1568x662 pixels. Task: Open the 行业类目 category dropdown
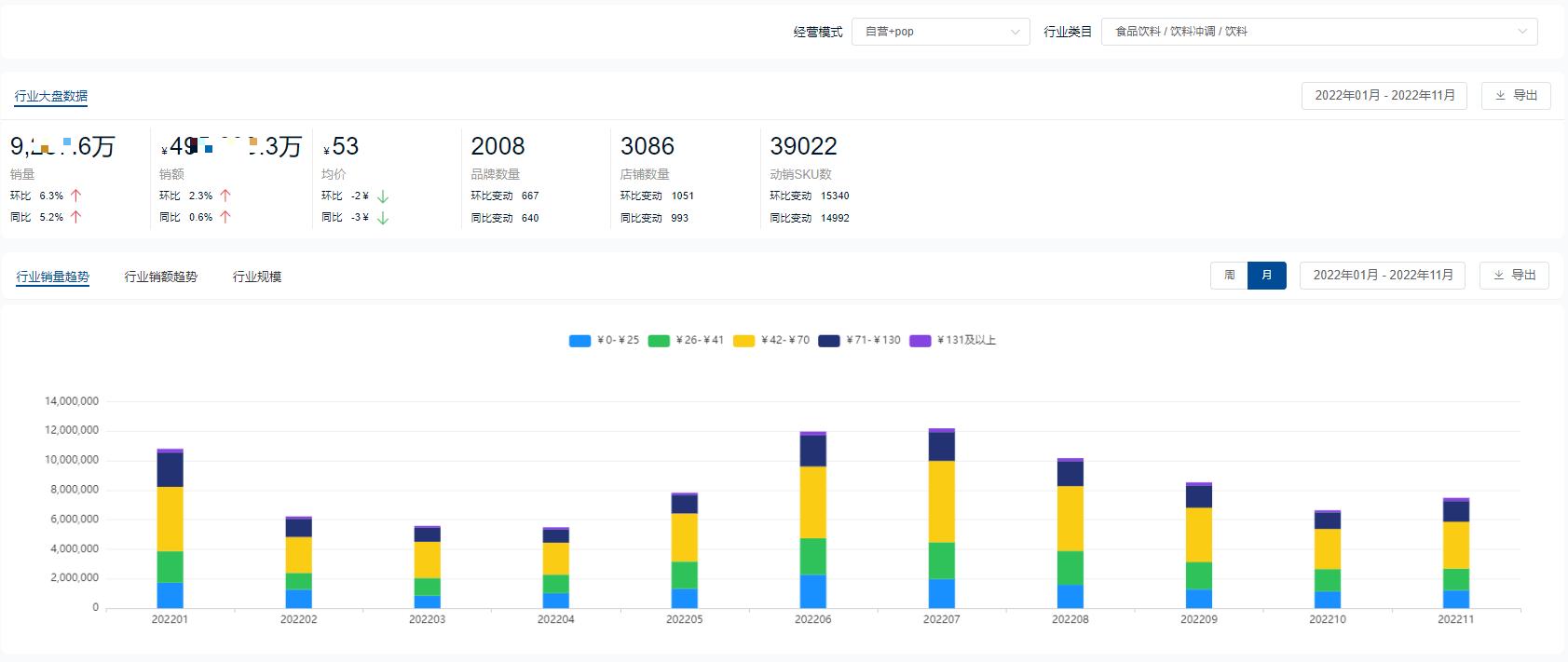tap(1319, 32)
